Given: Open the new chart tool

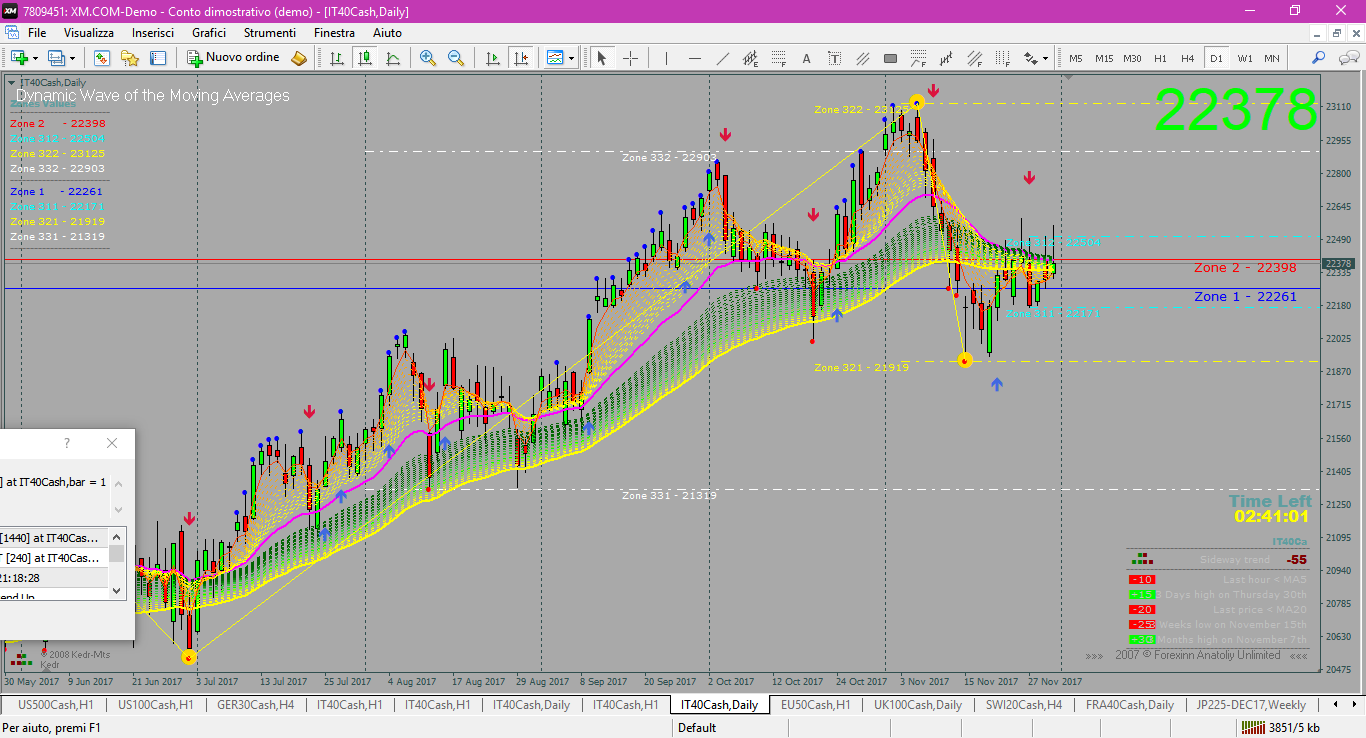Looking at the screenshot, I should pos(19,58).
